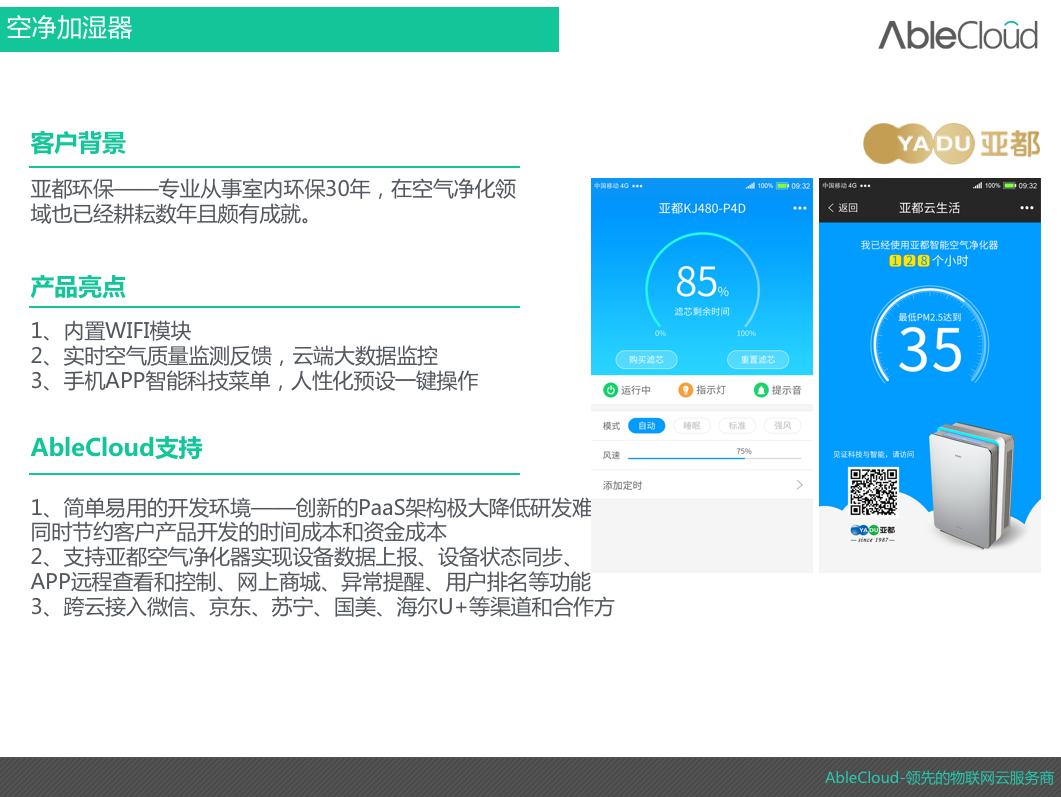Click the battery icon in the left phone status bar
1061x797 pixels.
[783, 185]
